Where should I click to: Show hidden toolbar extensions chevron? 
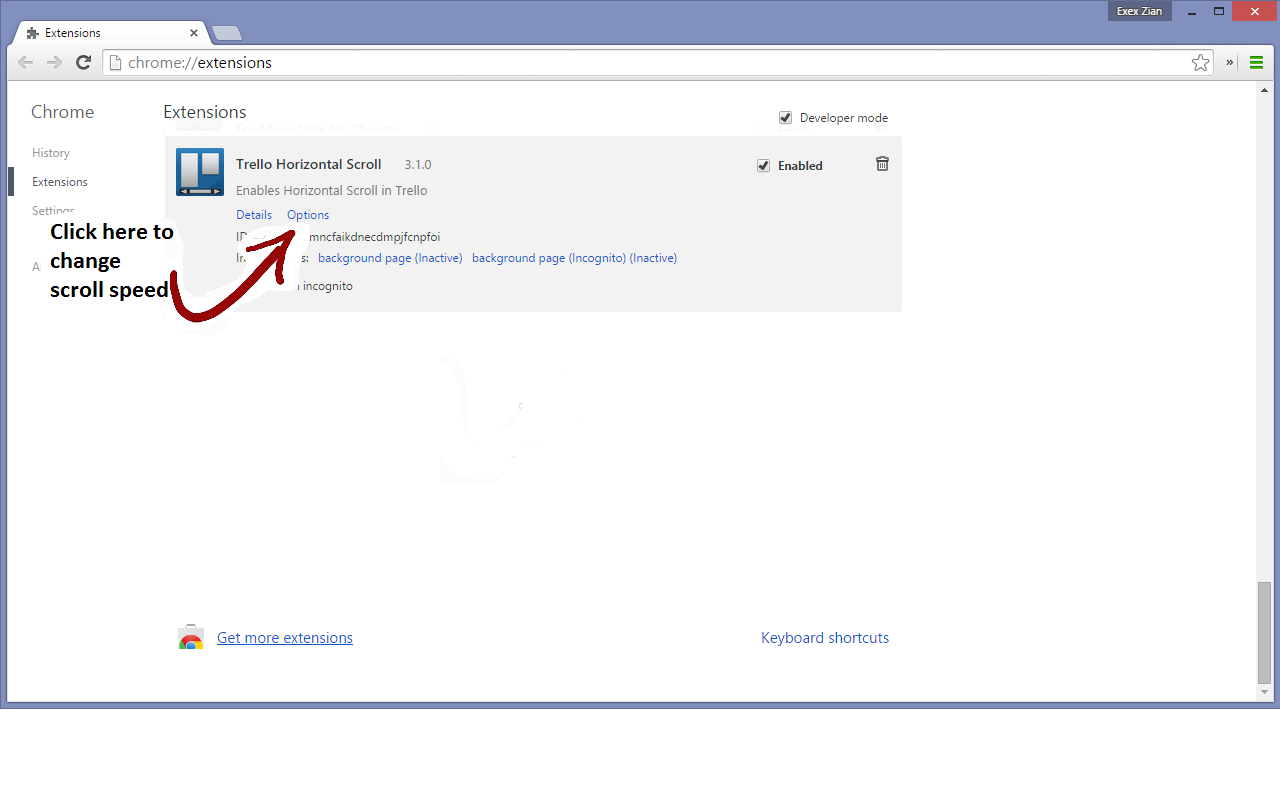1230,62
